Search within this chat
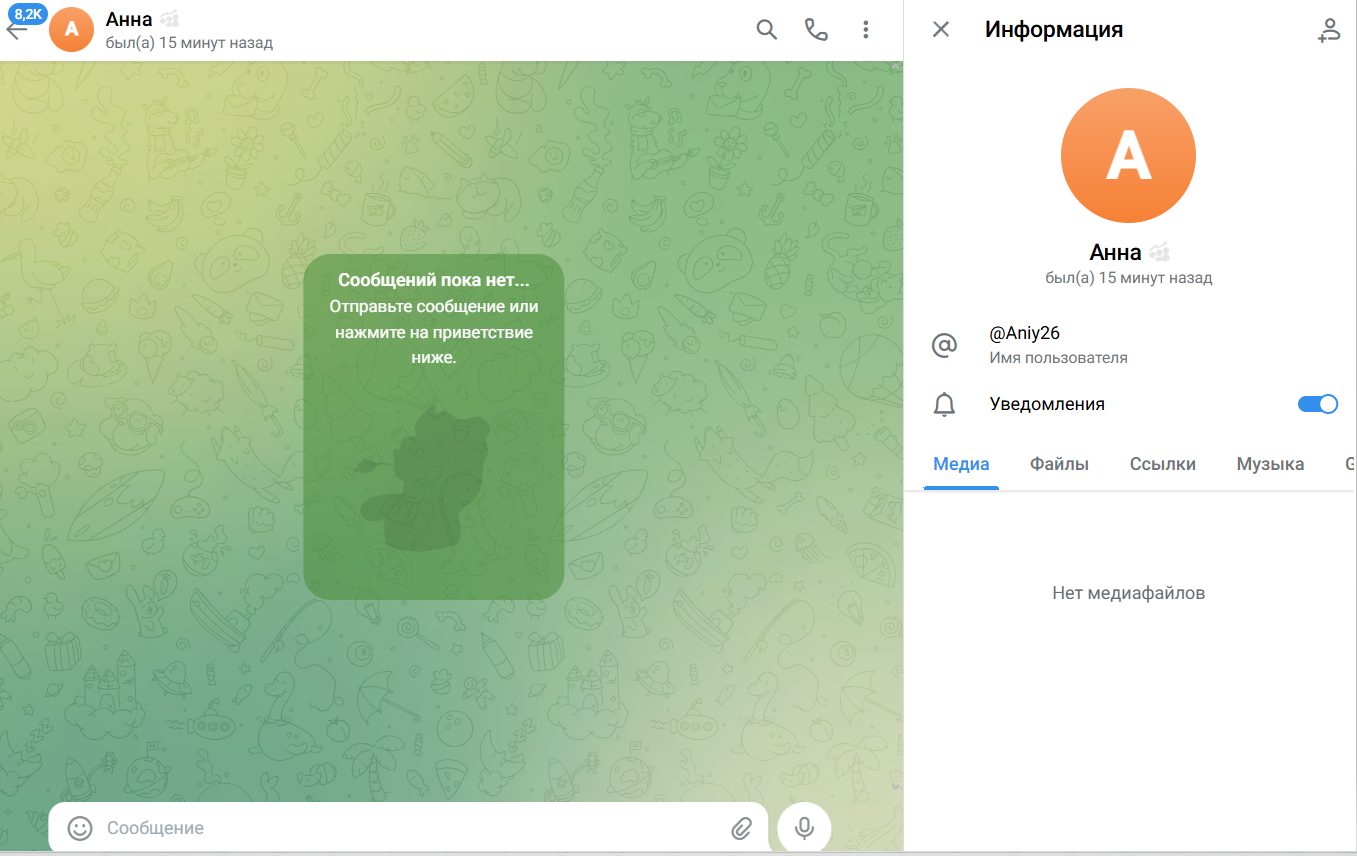The height and width of the screenshot is (856, 1357). click(767, 30)
